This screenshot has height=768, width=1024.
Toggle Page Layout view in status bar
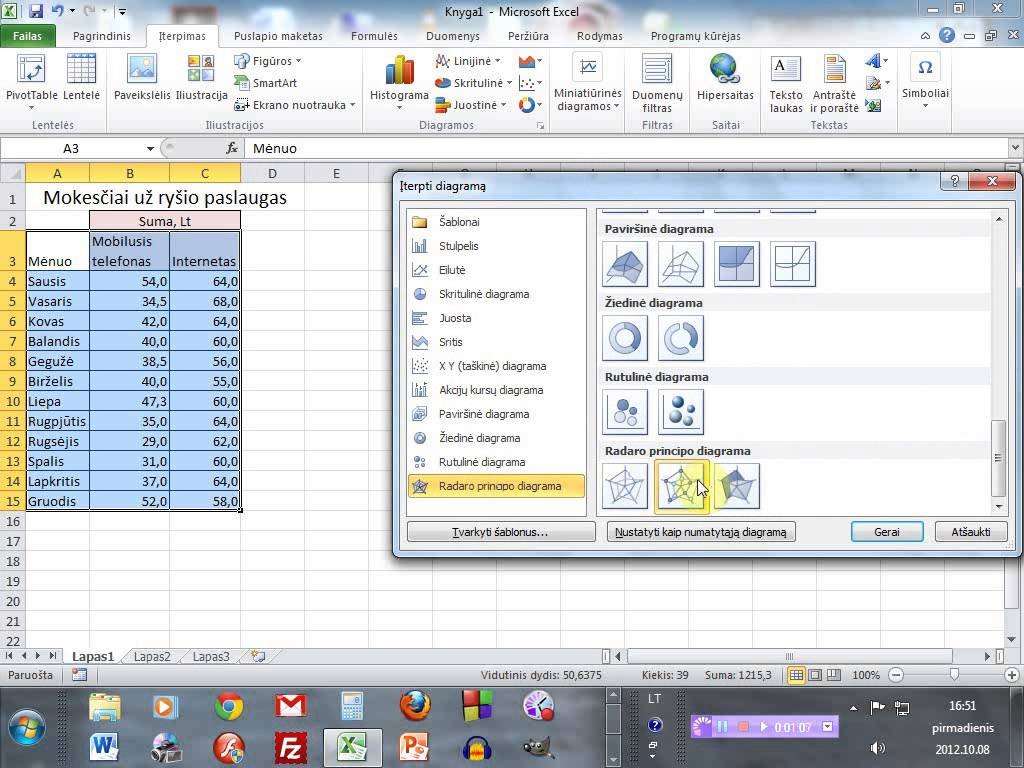click(815, 675)
